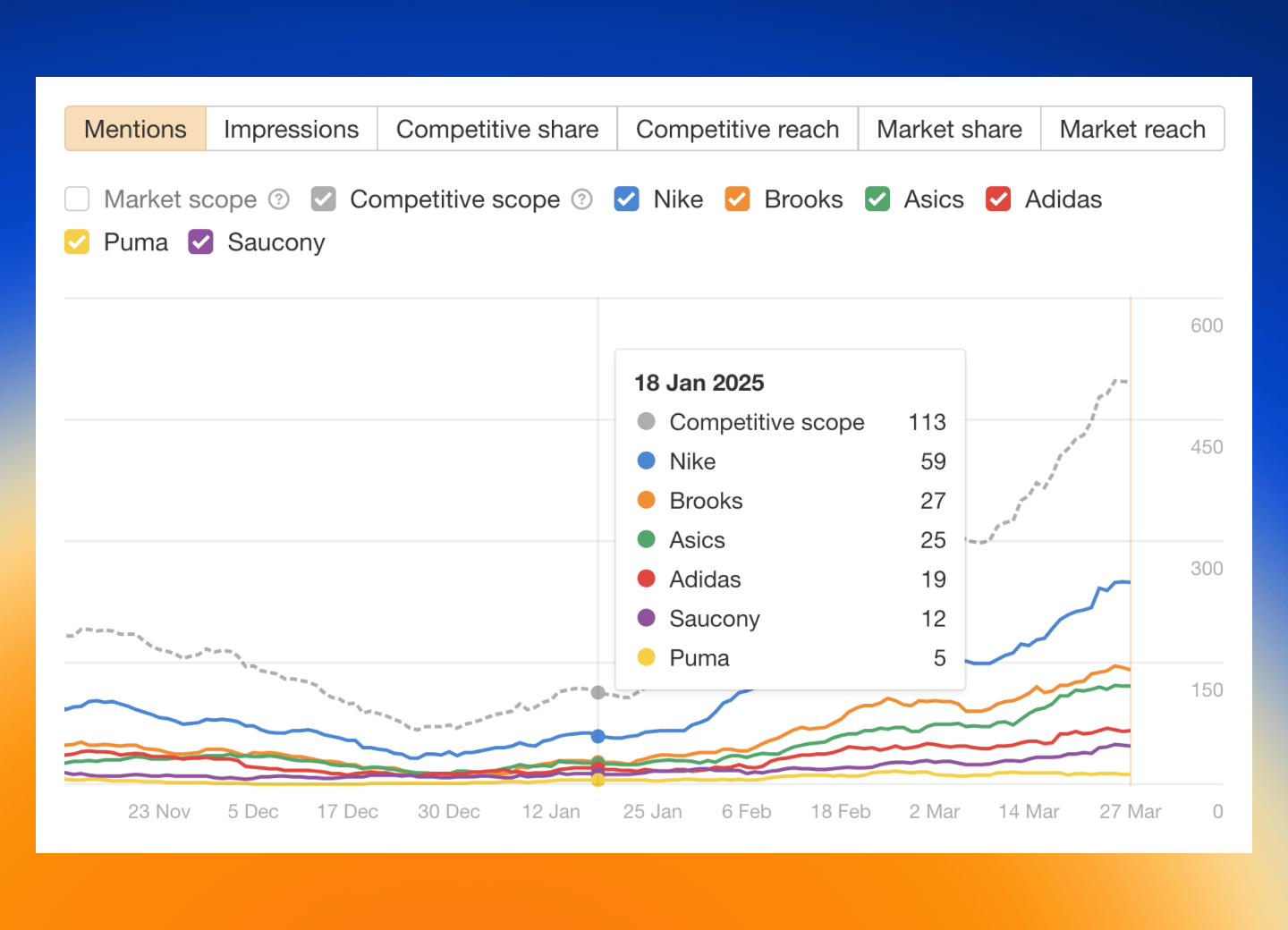Click the 14 Mar axis label
The image size is (1288, 930).
(x=1029, y=811)
